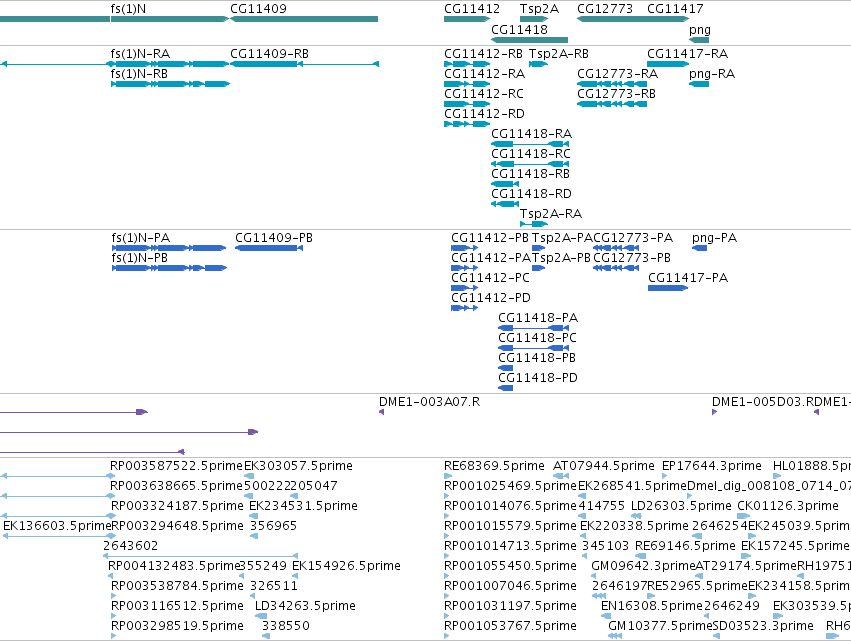Click protein label CG12773-PB

click(632, 258)
